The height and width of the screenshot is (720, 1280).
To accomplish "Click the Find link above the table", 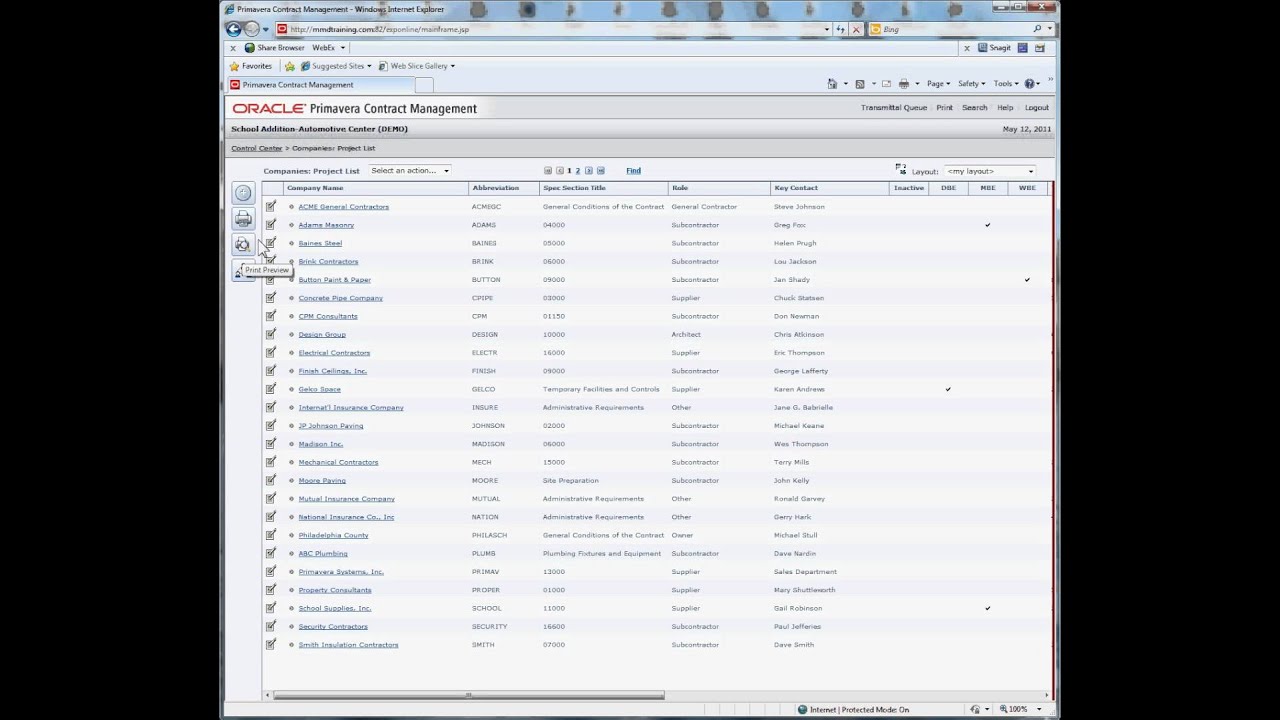I will [x=633, y=171].
